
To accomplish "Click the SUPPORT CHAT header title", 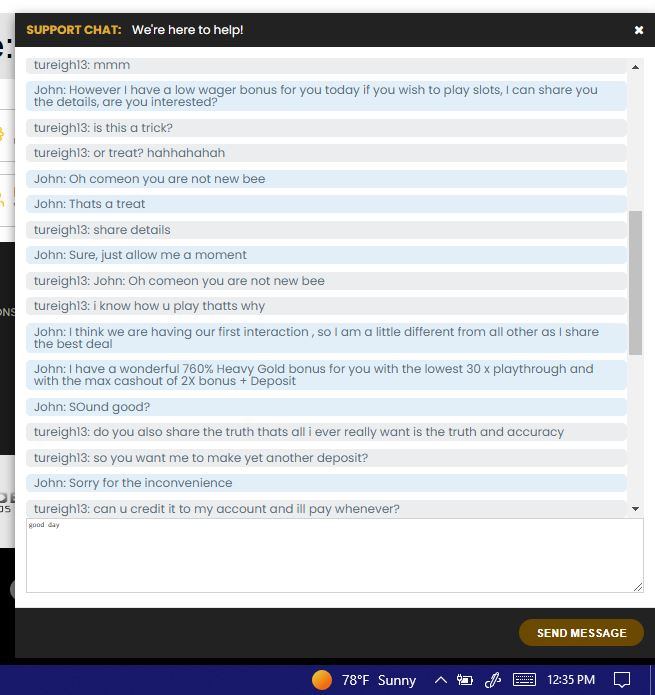I will (74, 30).
